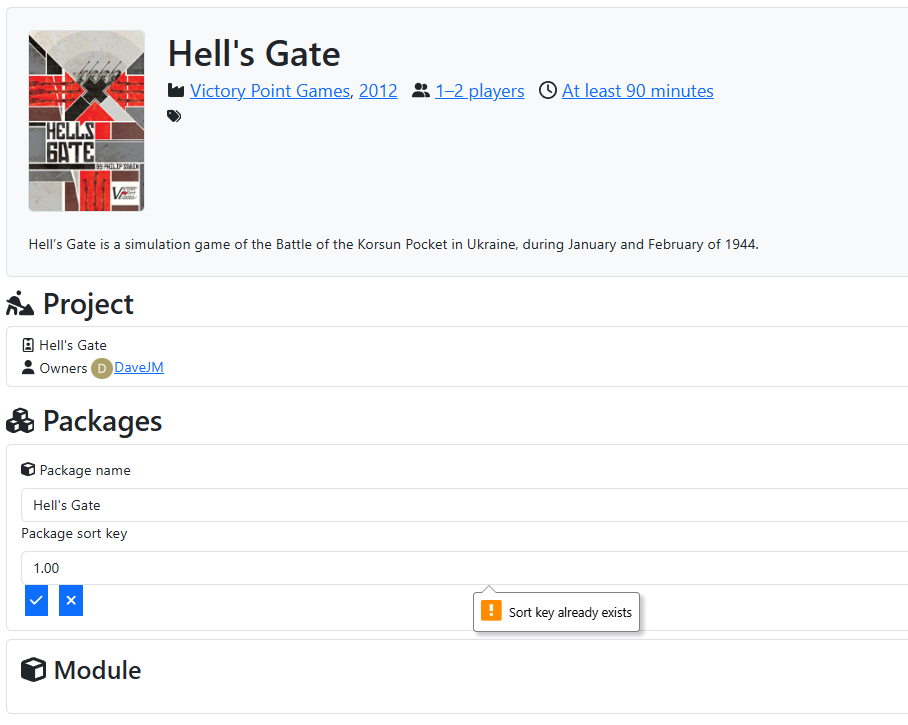908x725 pixels.
Task: Click the publisher factory icon
Action: point(176,91)
